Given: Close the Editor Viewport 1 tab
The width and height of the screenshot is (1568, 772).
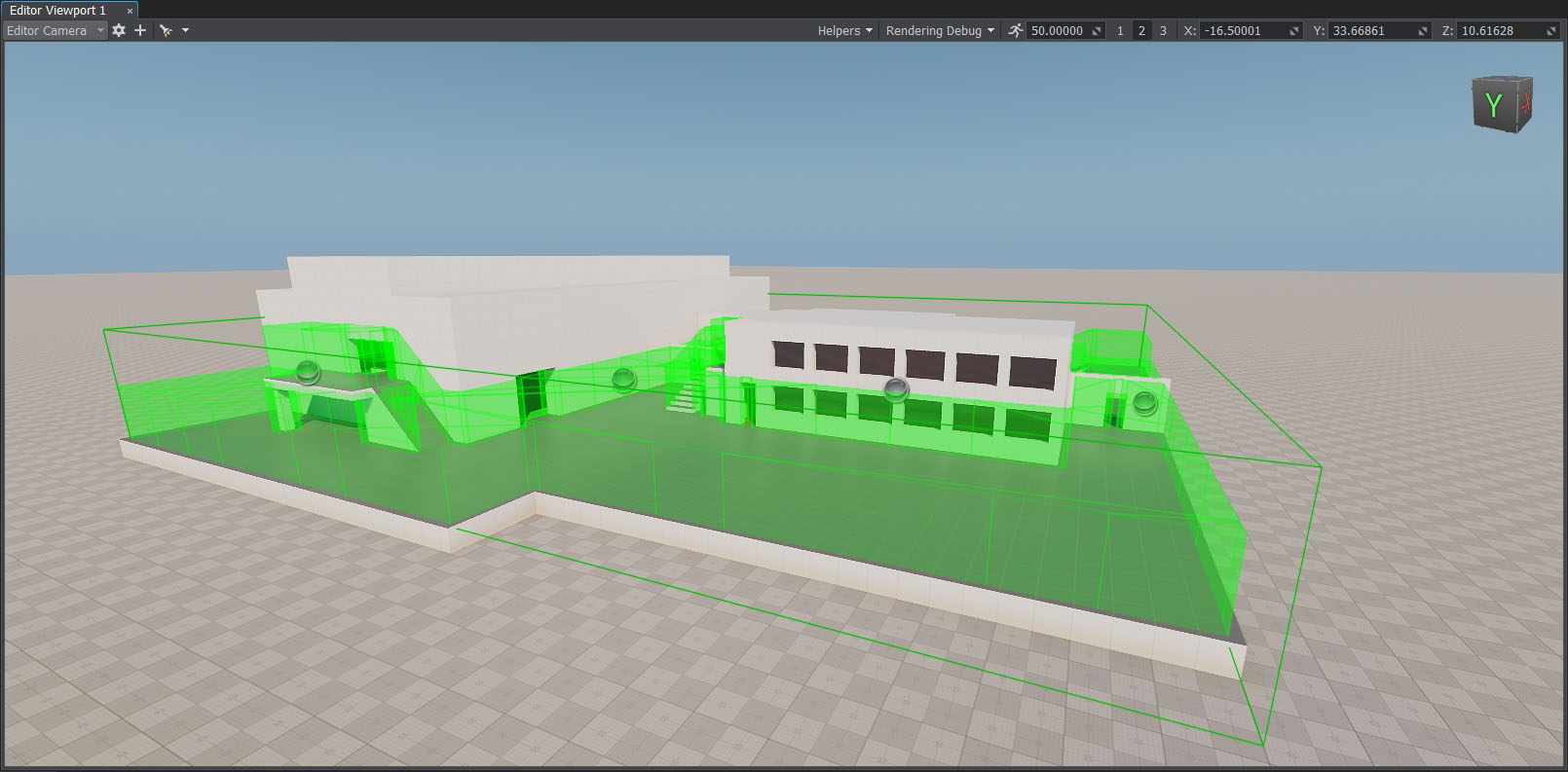Looking at the screenshot, I should [130, 11].
